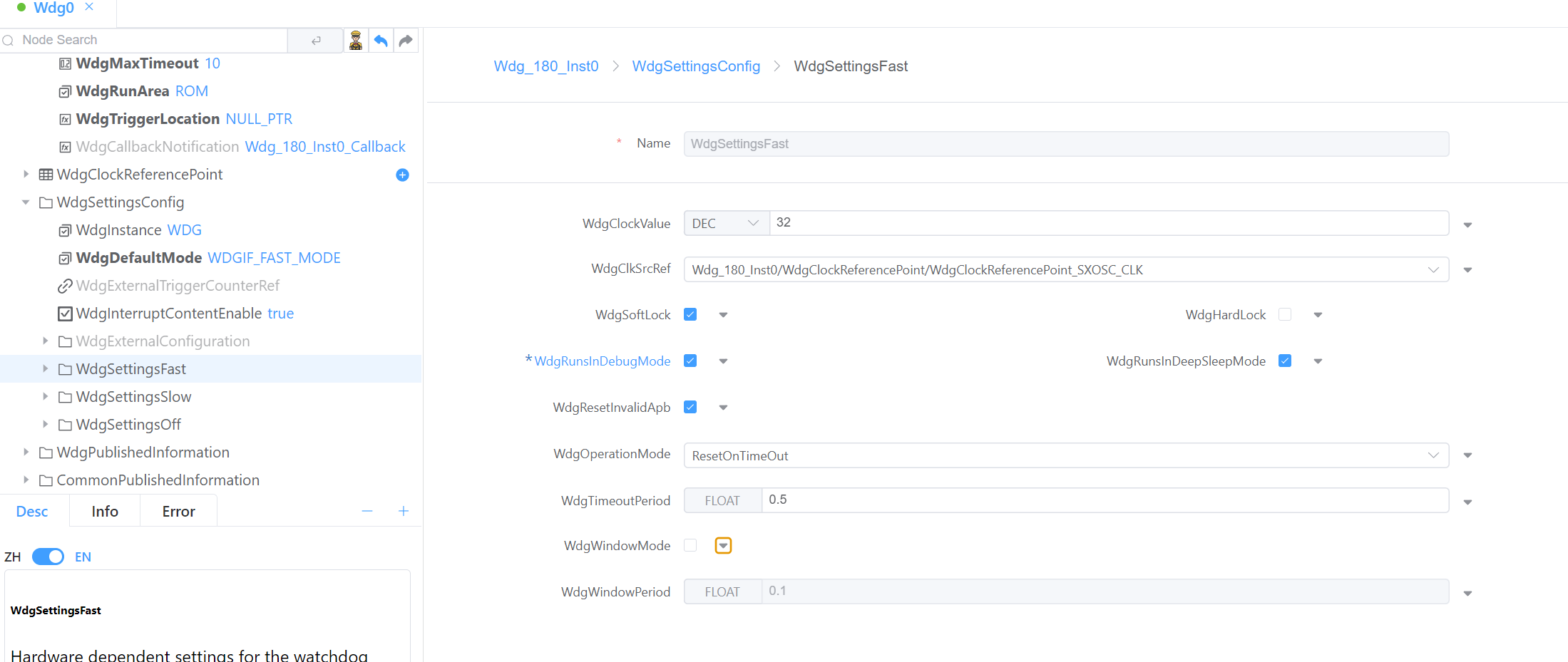1568x662 pixels.
Task: Open the WdgOperationMode dropdown
Action: click(x=1065, y=455)
